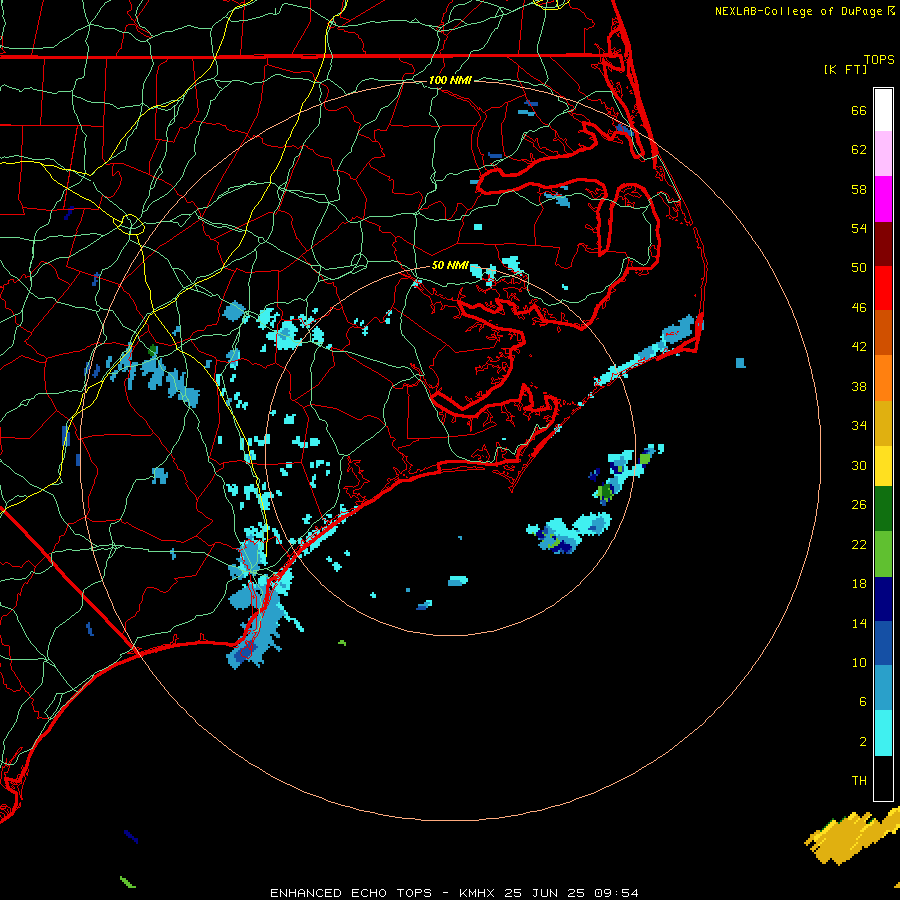Click the KMHX station identifier
Screen dimensions: 900x900
click(476, 893)
